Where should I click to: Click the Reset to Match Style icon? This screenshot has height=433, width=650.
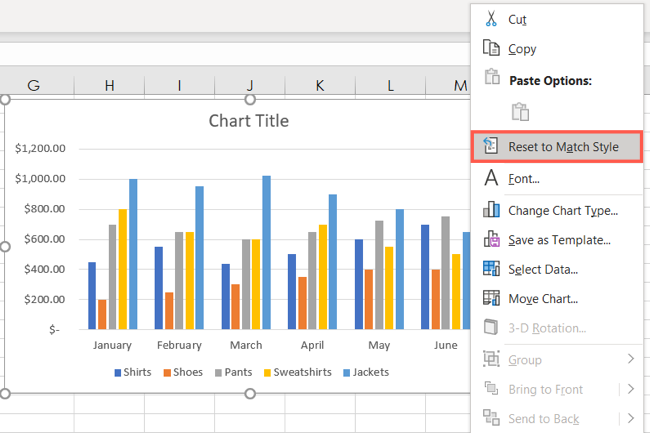[x=491, y=147]
